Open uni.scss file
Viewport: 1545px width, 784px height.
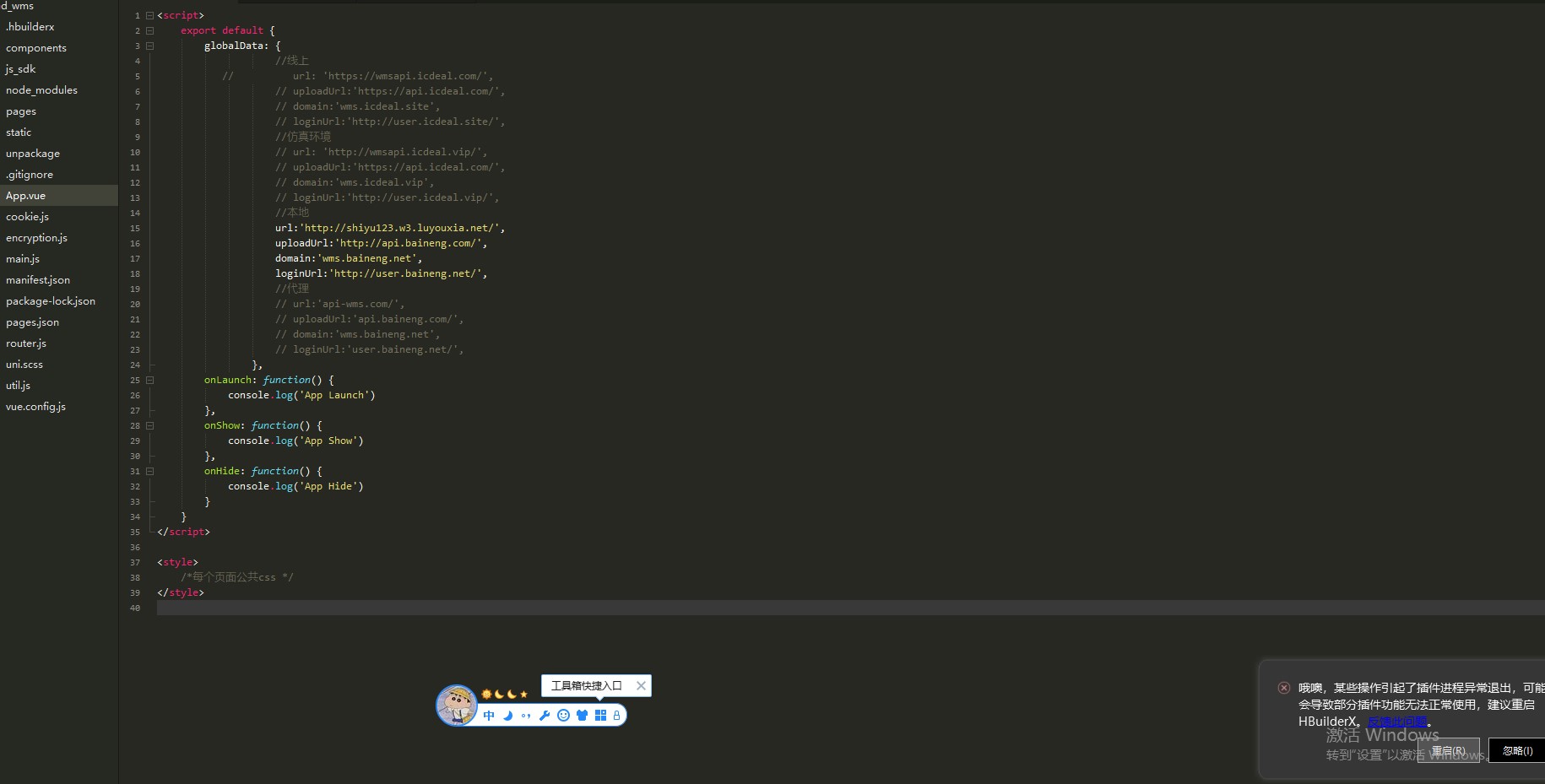[24, 365]
